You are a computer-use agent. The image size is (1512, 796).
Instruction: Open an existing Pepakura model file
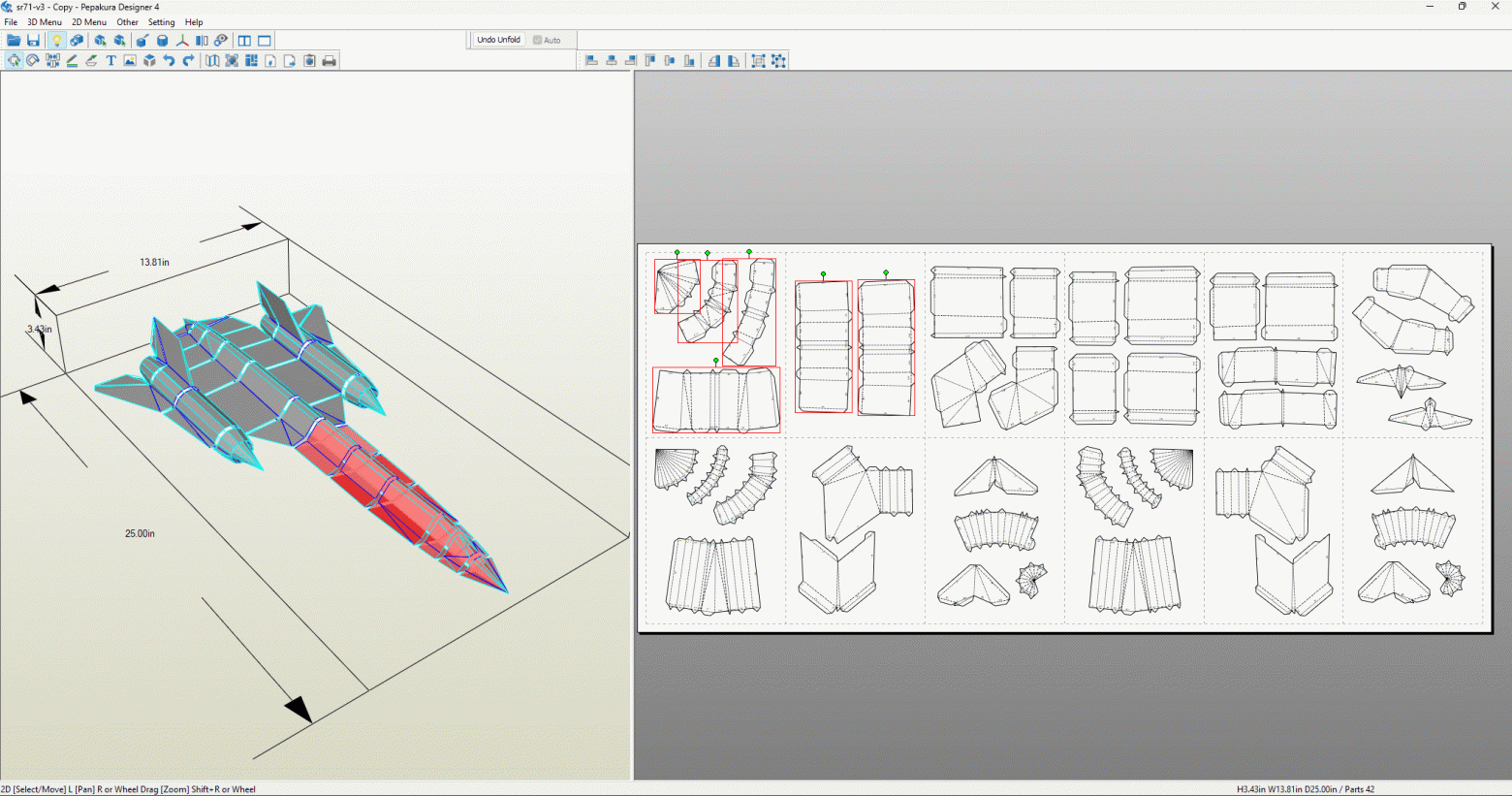tap(14, 40)
